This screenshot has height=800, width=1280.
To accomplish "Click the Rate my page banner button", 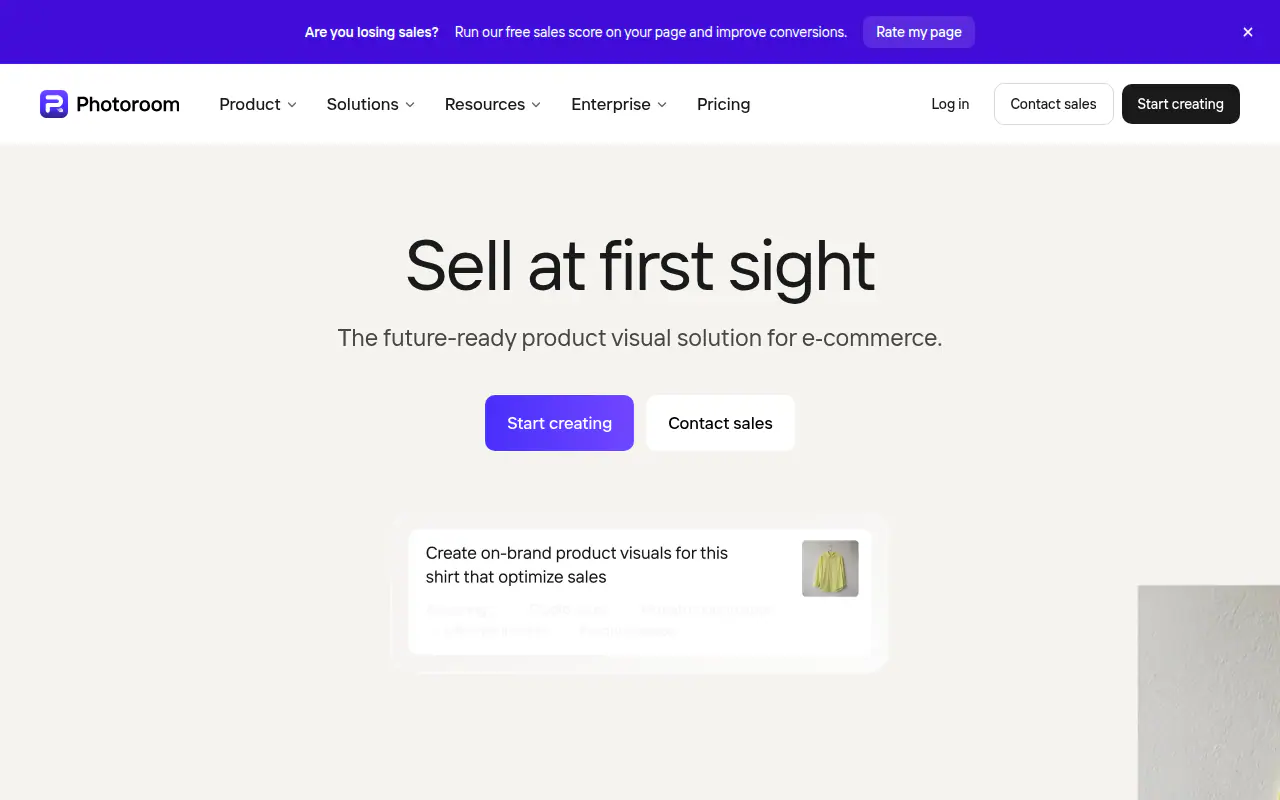I will tap(919, 32).
